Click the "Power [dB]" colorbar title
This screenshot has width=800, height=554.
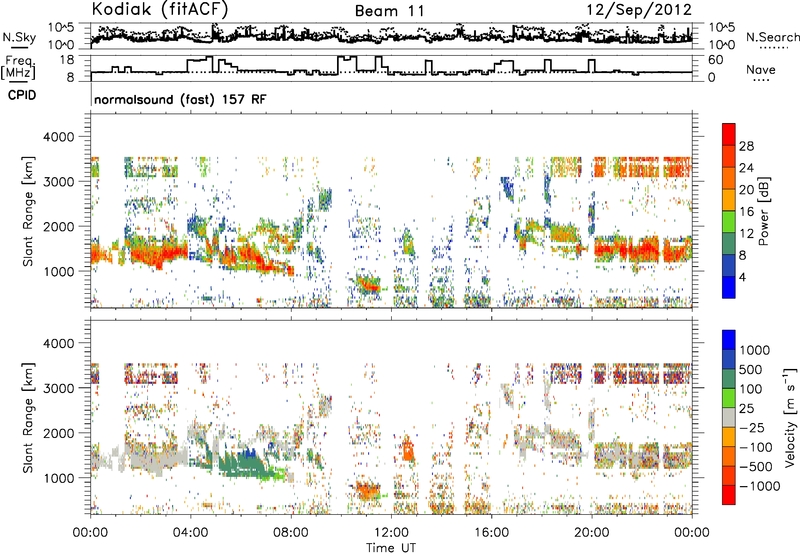pos(764,211)
